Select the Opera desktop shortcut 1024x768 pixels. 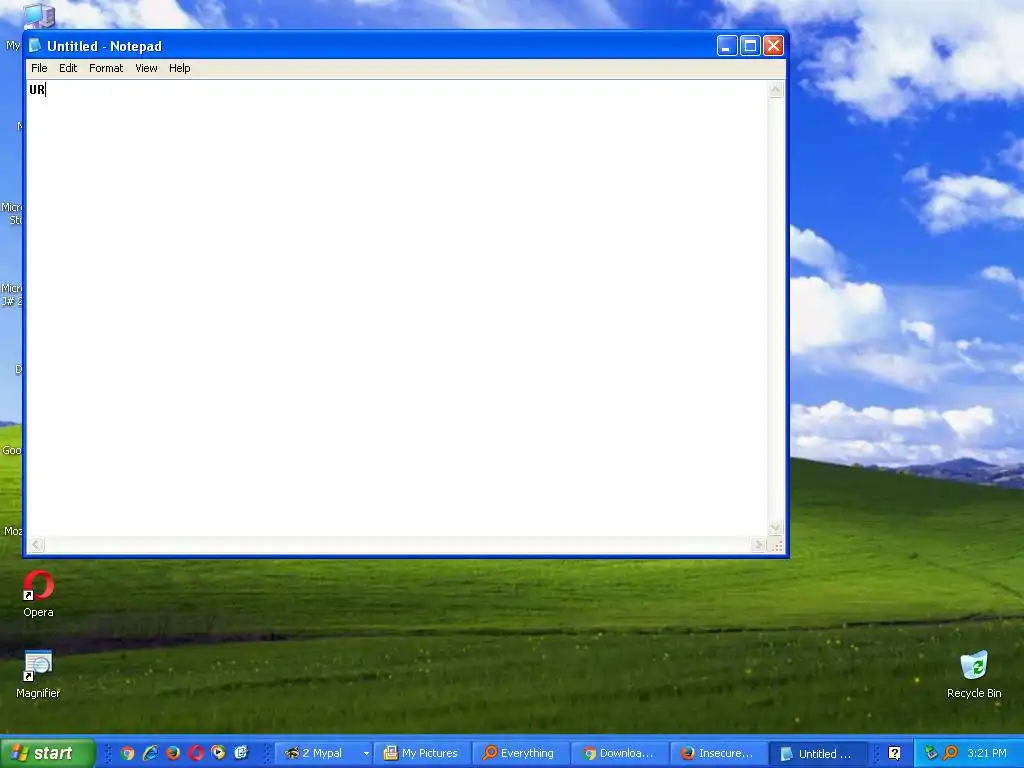39,594
